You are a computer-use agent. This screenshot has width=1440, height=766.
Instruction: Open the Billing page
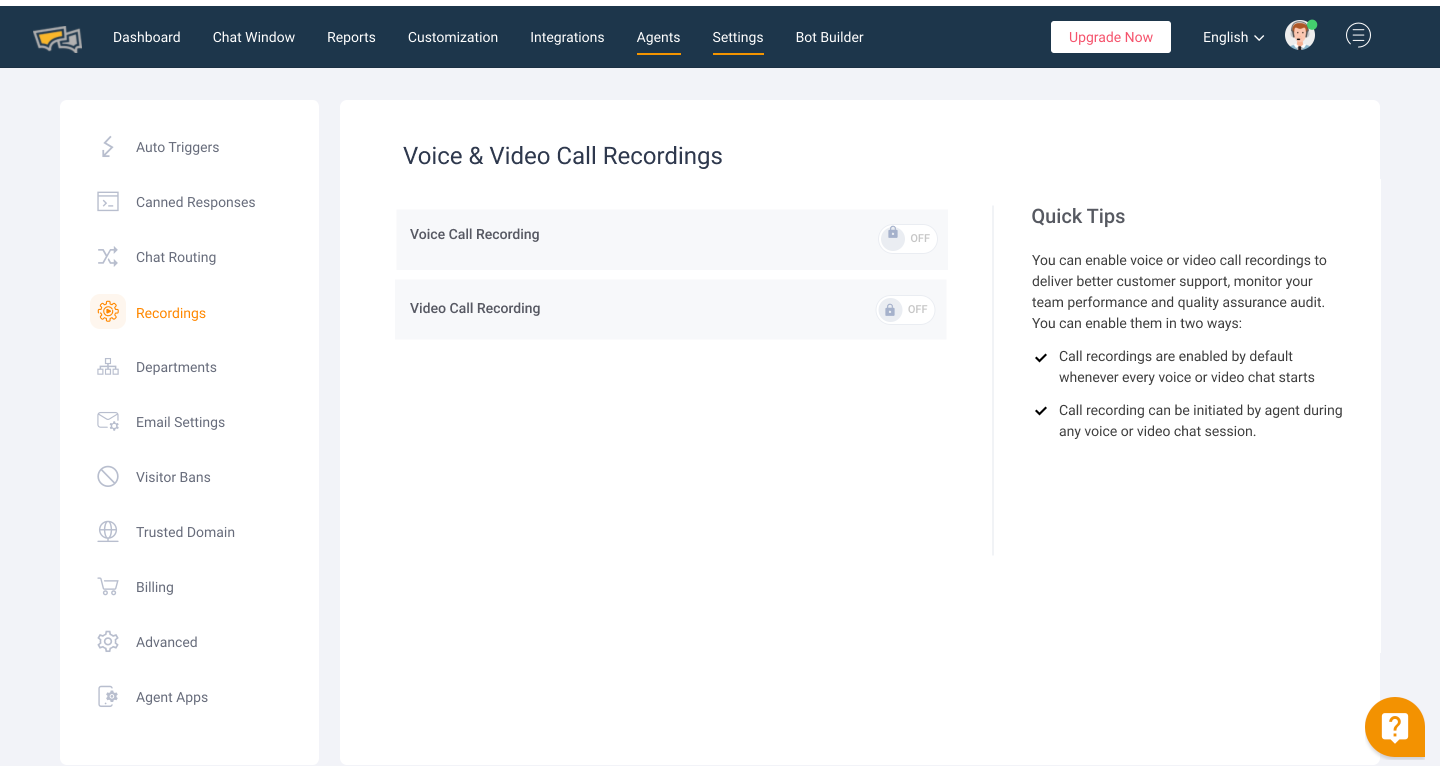click(155, 587)
